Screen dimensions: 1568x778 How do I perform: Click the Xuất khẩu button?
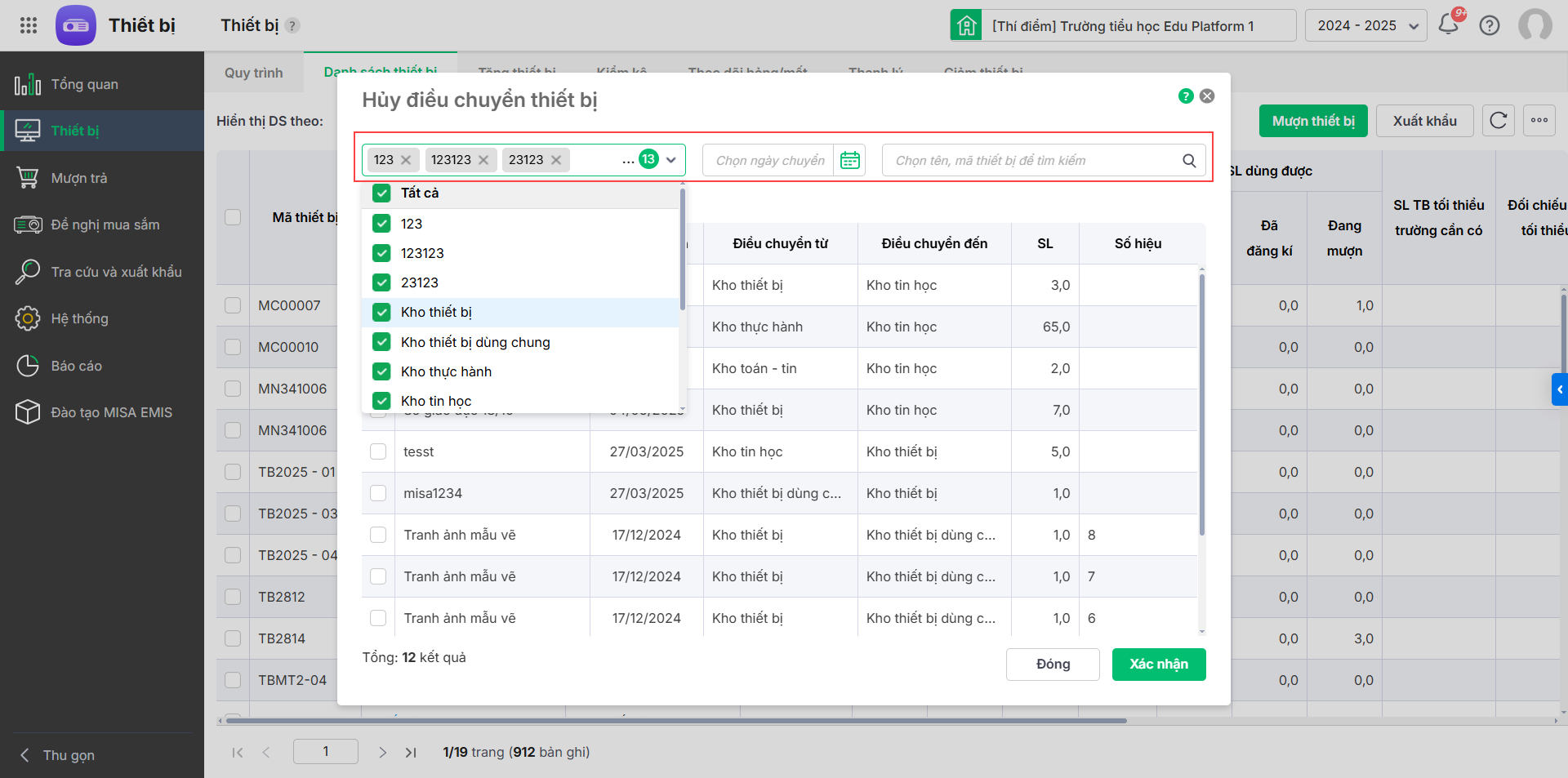[1425, 121]
